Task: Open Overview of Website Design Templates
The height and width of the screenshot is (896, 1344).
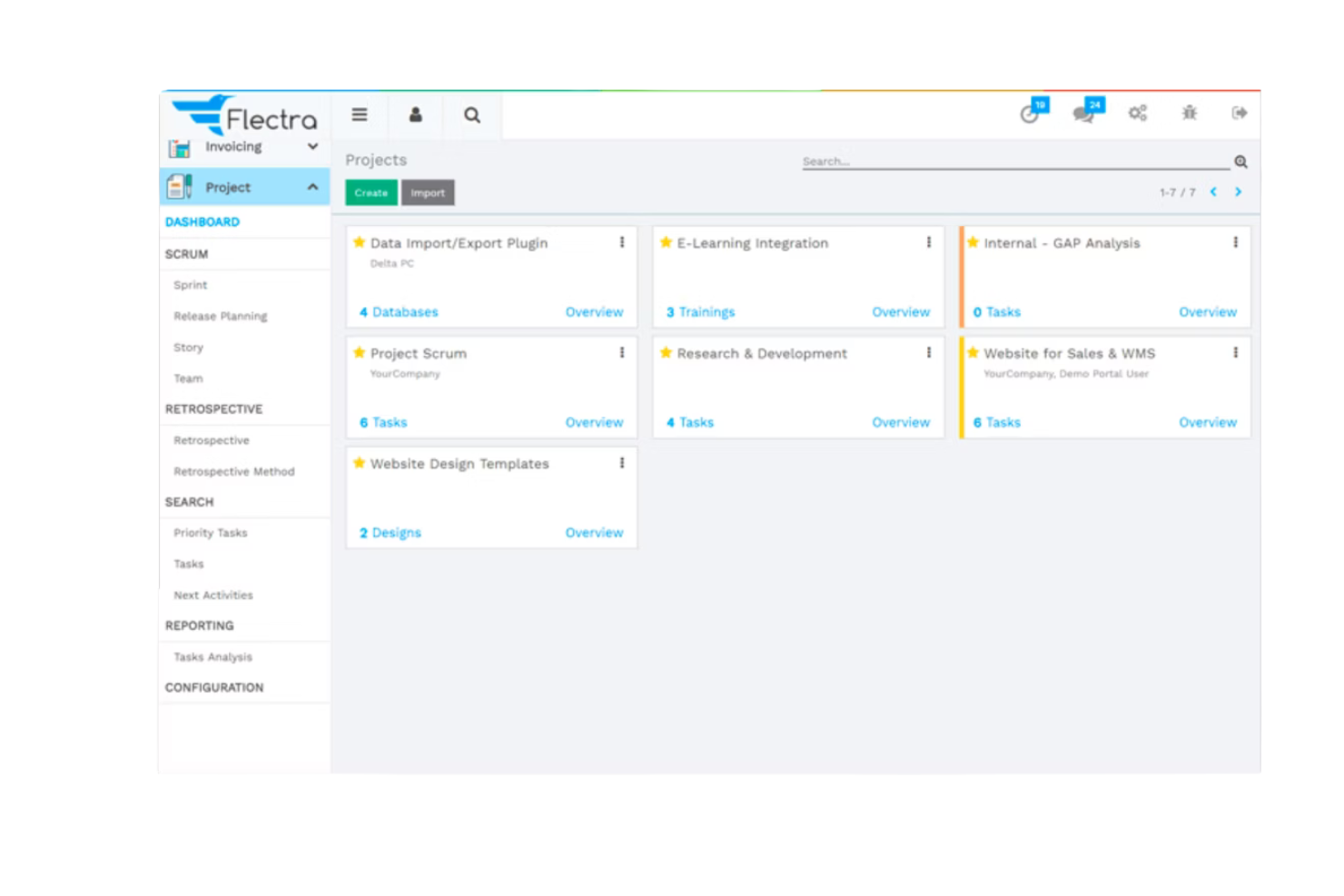Action: click(x=594, y=532)
